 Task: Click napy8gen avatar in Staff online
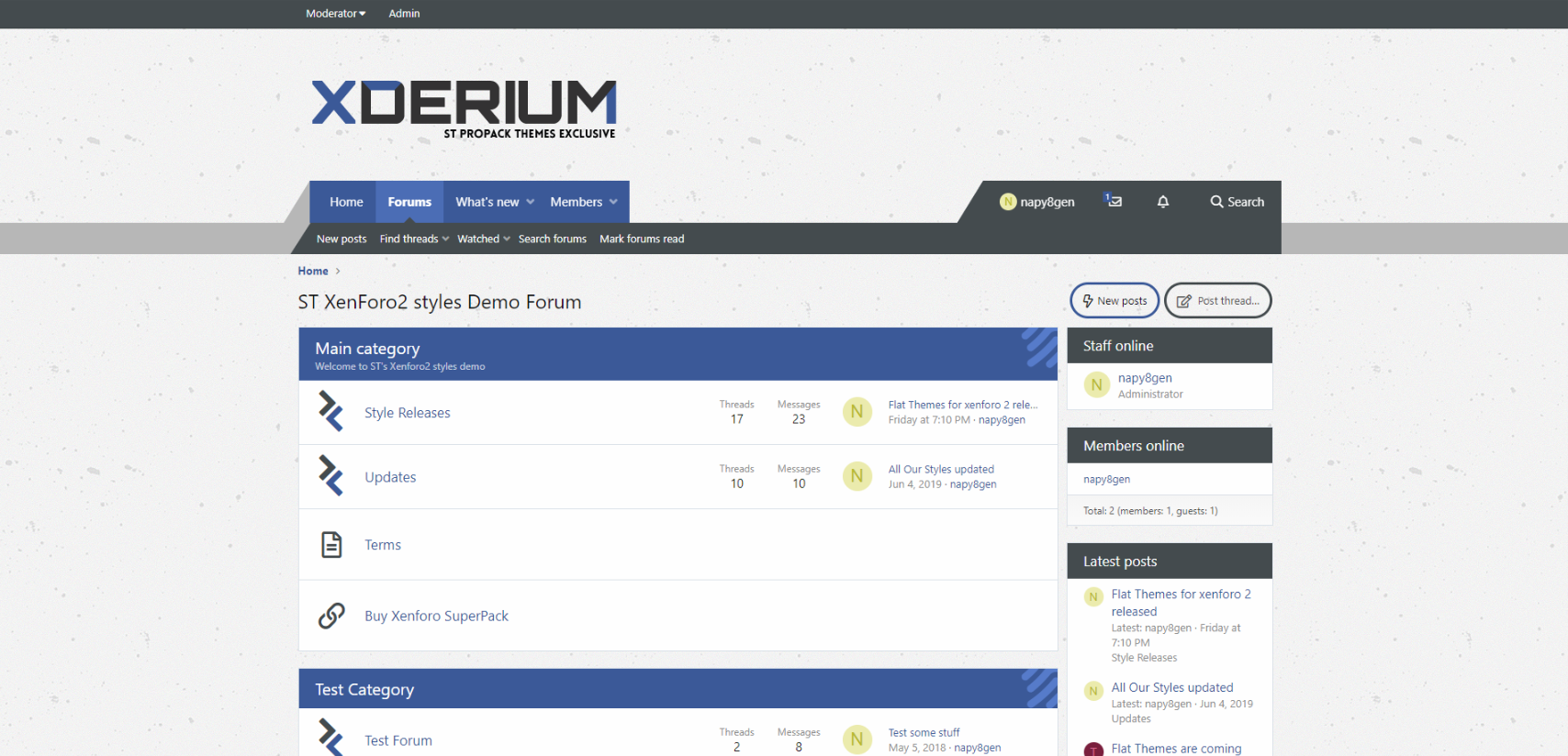tap(1097, 385)
